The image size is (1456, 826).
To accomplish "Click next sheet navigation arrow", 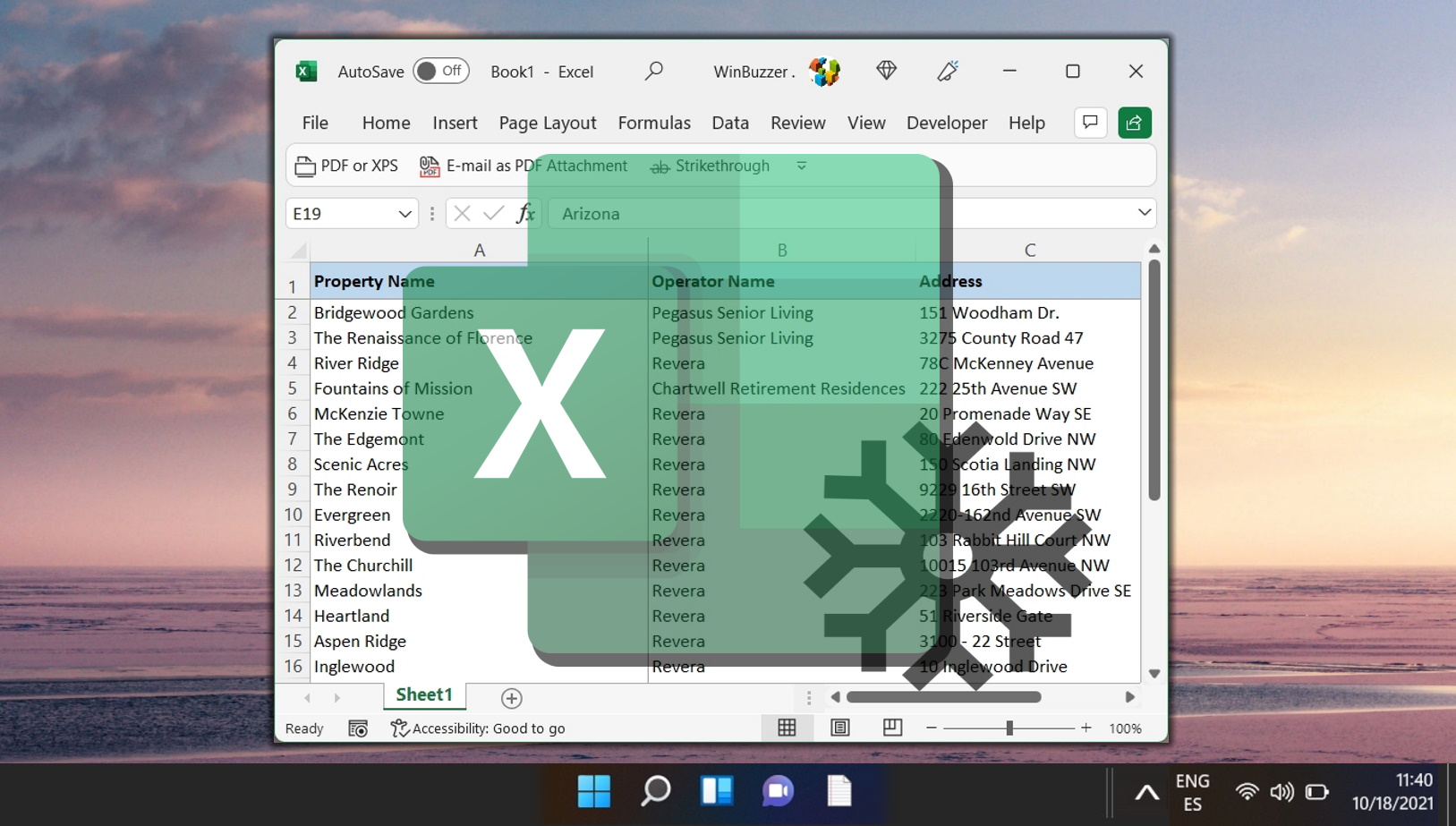I will (x=337, y=698).
